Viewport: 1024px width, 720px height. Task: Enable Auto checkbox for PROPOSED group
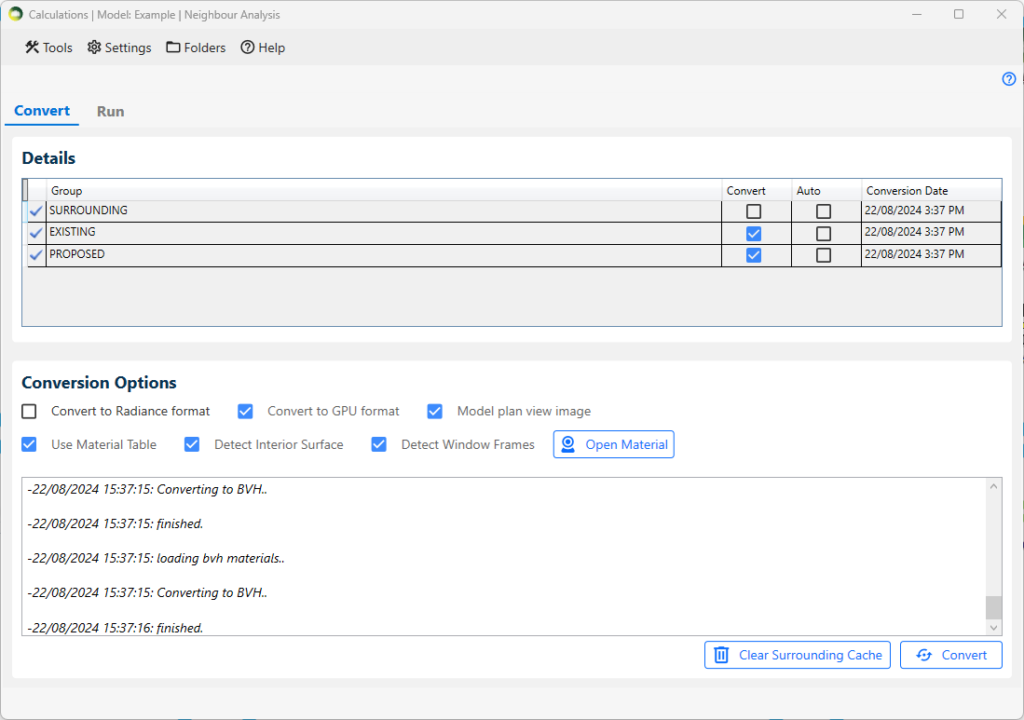824,255
